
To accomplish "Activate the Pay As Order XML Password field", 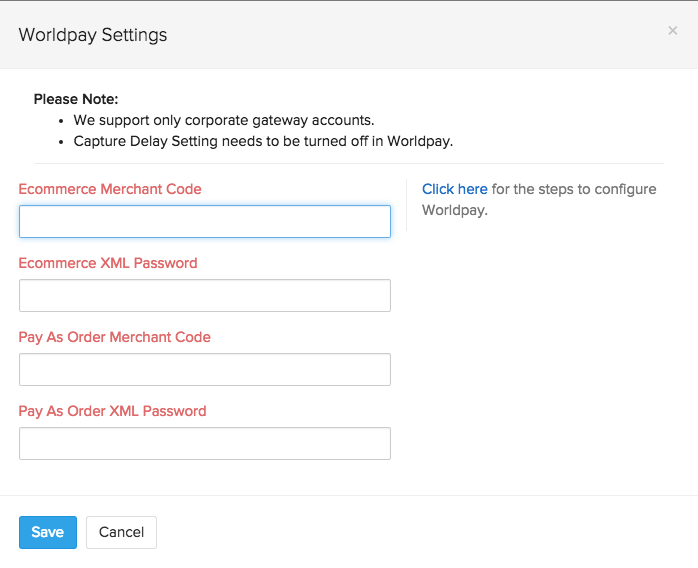I will [x=204, y=444].
